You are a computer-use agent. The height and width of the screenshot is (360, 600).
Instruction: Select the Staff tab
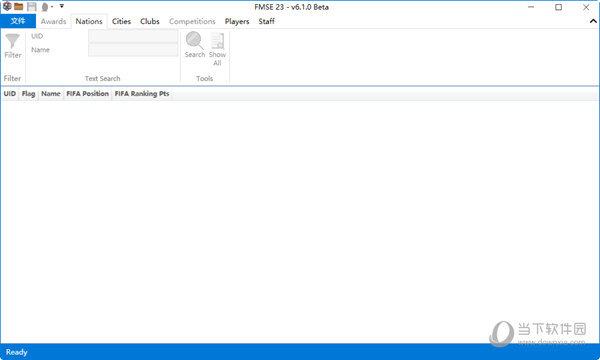[x=266, y=21]
